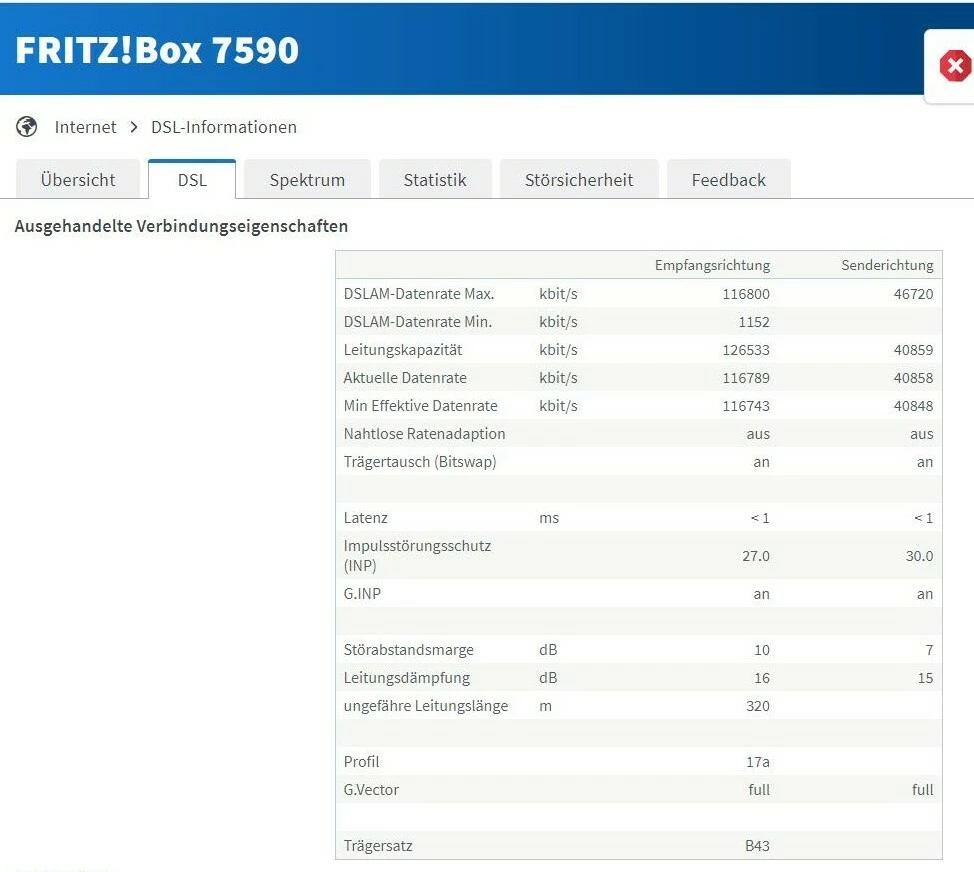Select the value 40848

[x=913, y=406]
